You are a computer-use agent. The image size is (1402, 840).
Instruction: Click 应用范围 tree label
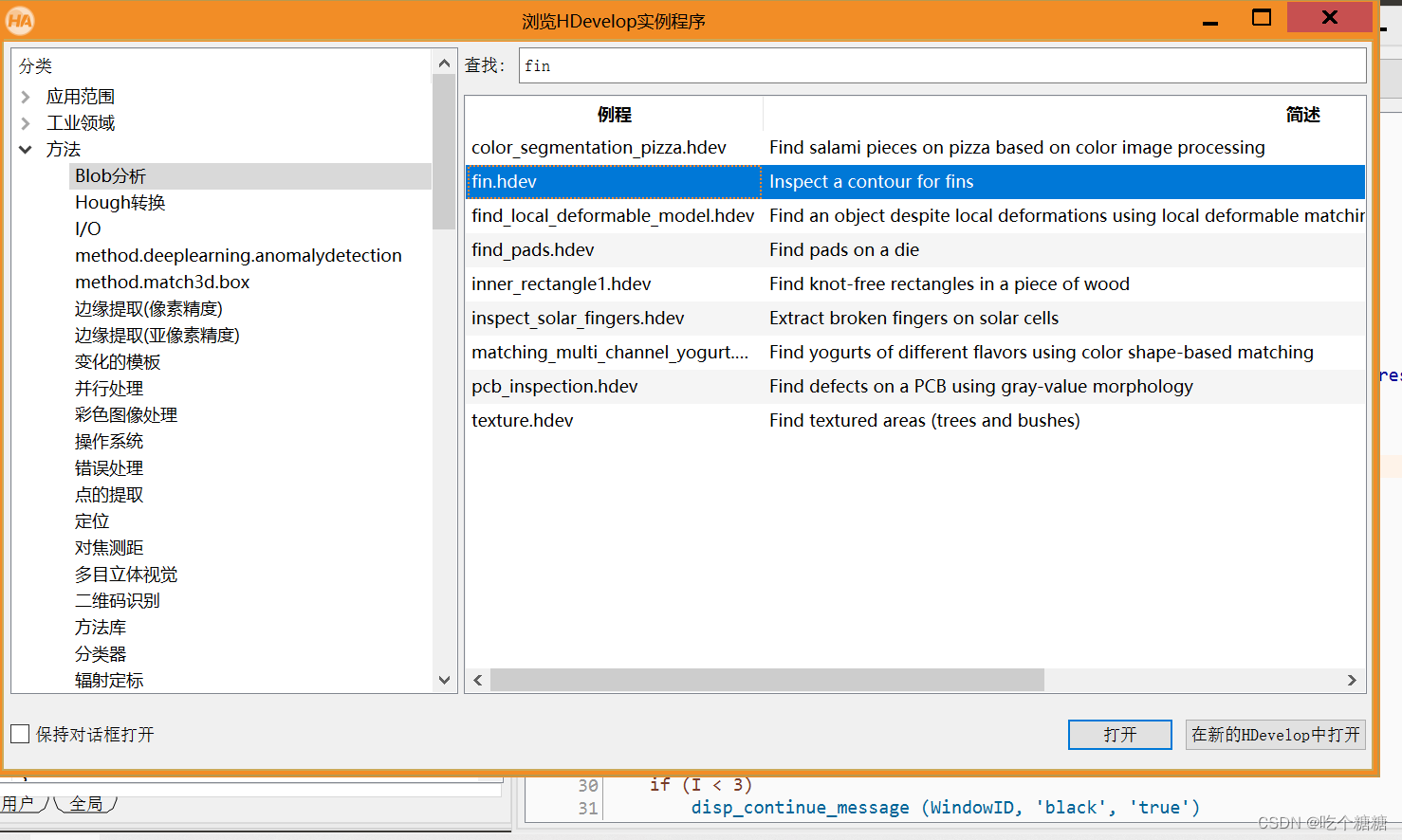[81, 97]
